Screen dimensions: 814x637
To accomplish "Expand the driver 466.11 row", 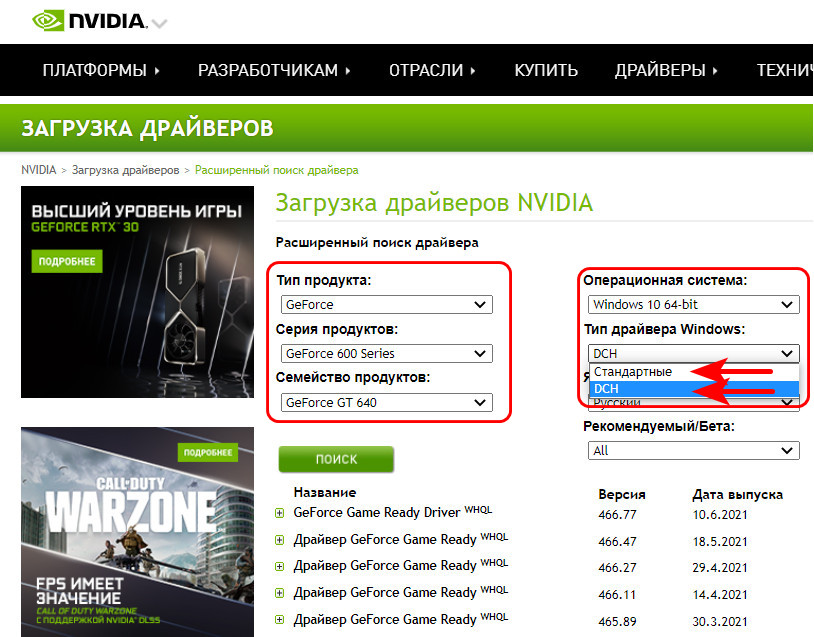I will pos(279,593).
